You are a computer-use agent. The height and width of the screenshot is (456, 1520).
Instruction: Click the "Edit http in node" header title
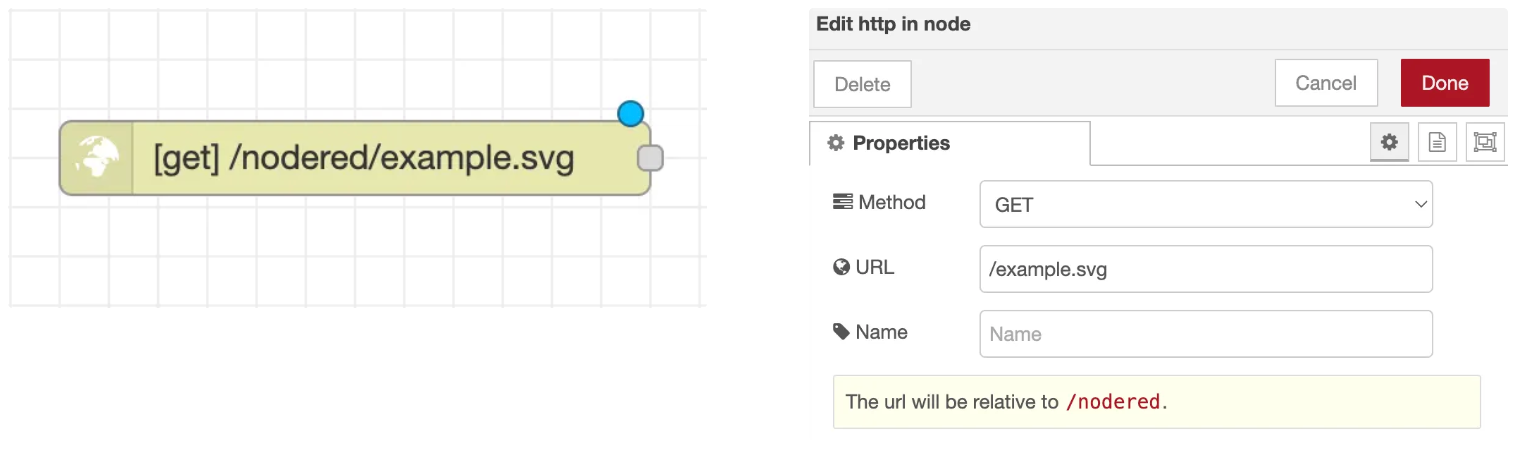tap(893, 24)
